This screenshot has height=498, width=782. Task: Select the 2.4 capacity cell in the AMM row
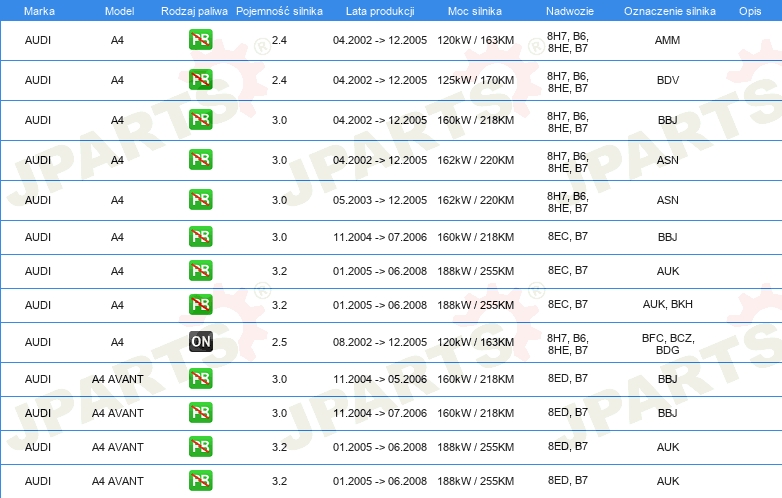coord(279,40)
